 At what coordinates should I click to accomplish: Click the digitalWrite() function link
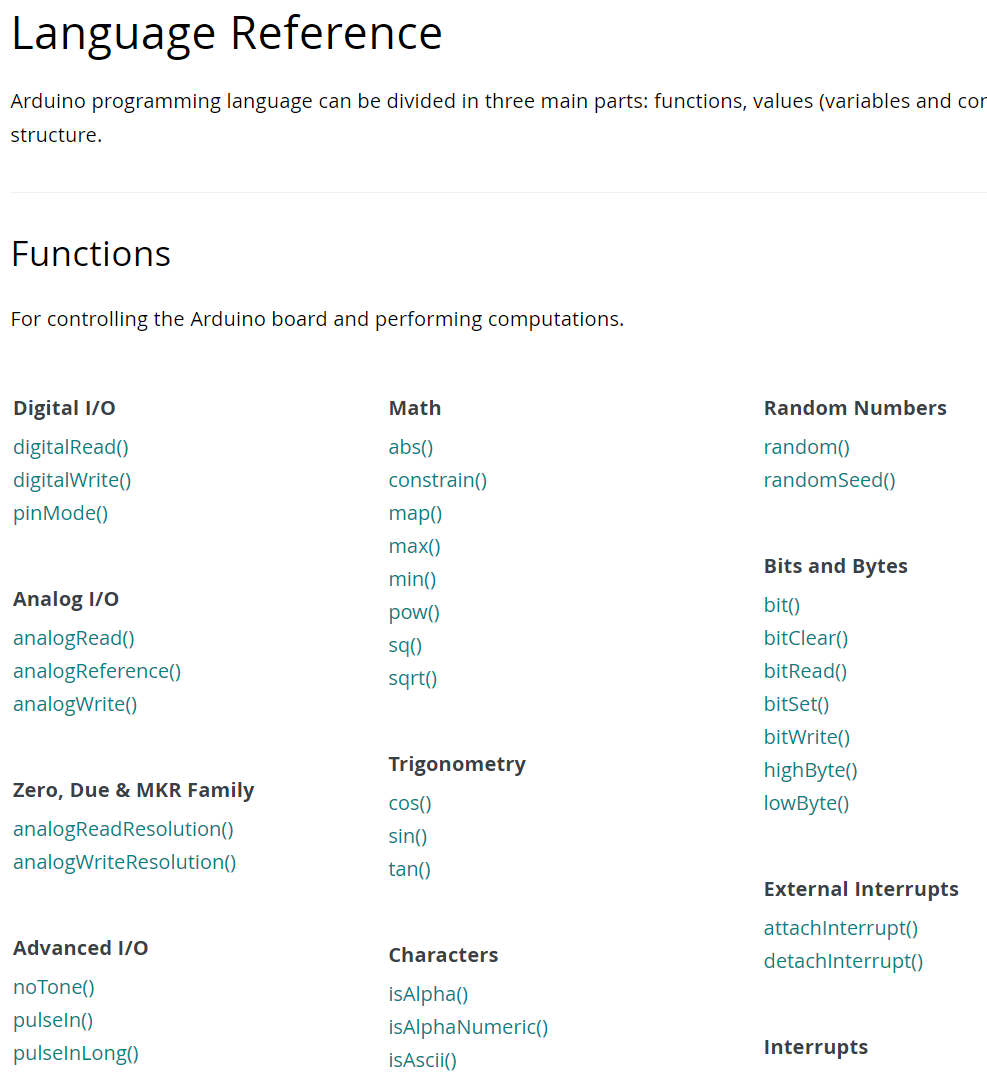click(72, 480)
